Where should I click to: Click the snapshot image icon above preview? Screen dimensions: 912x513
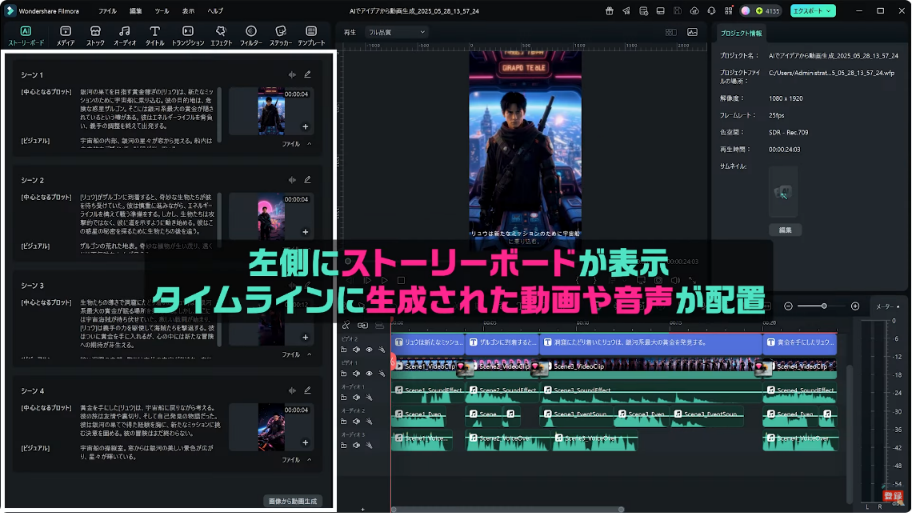tap(692, 33)
